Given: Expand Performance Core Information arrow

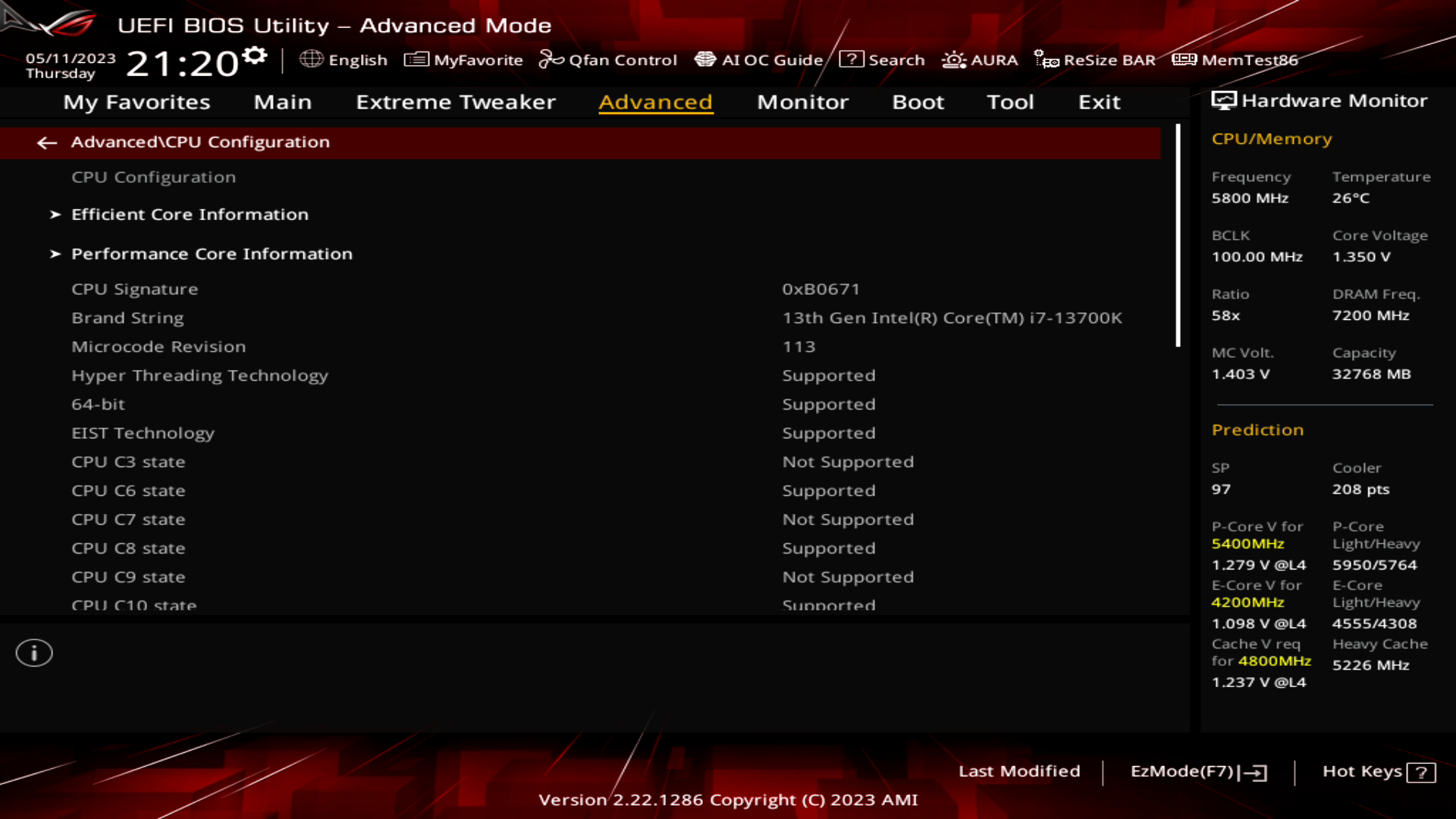Looking at the screenshot, I should click(x=55, y=254).
